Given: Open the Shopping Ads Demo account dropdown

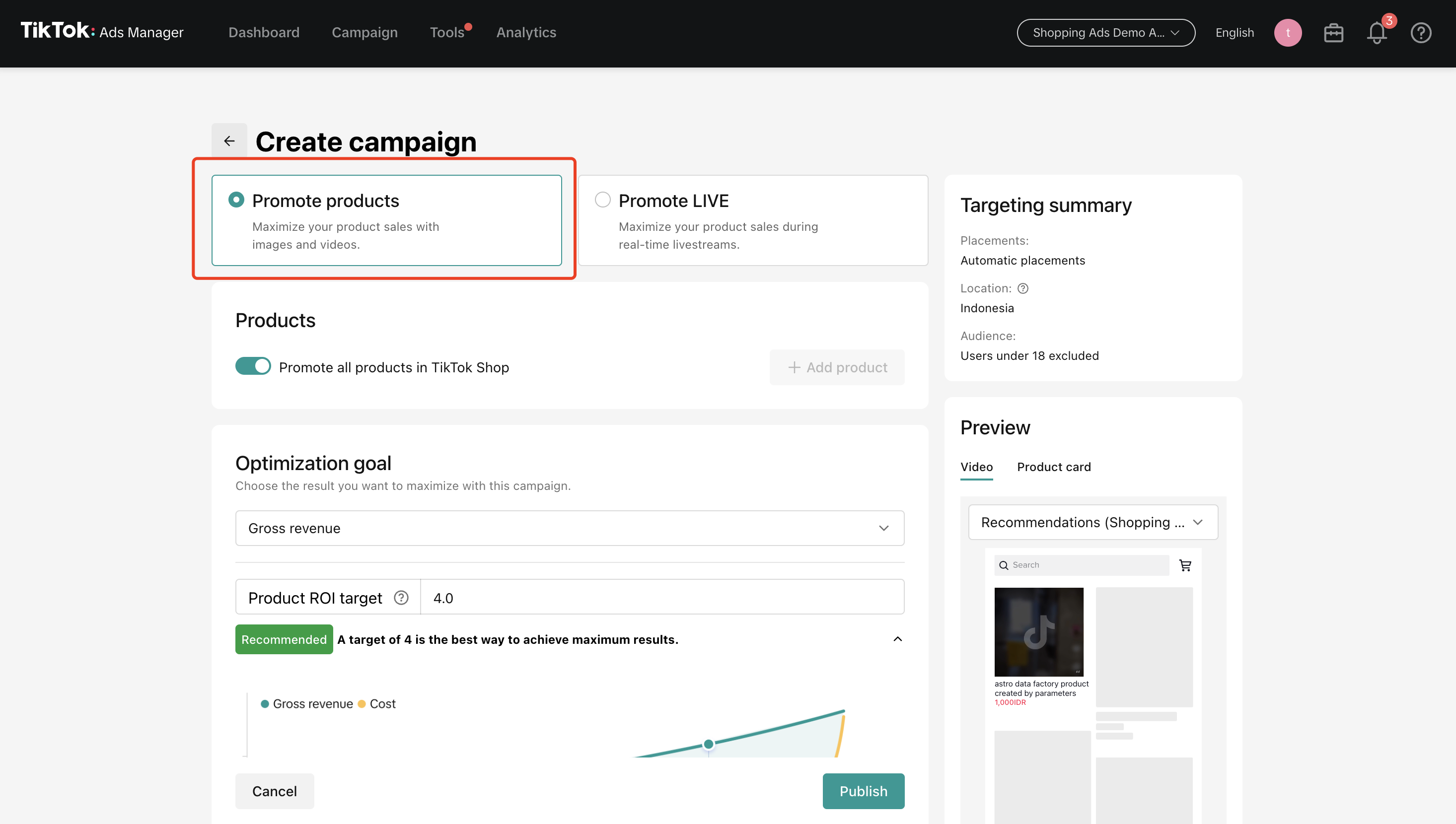Looking at the screenshot, I should pos(1105,33).
